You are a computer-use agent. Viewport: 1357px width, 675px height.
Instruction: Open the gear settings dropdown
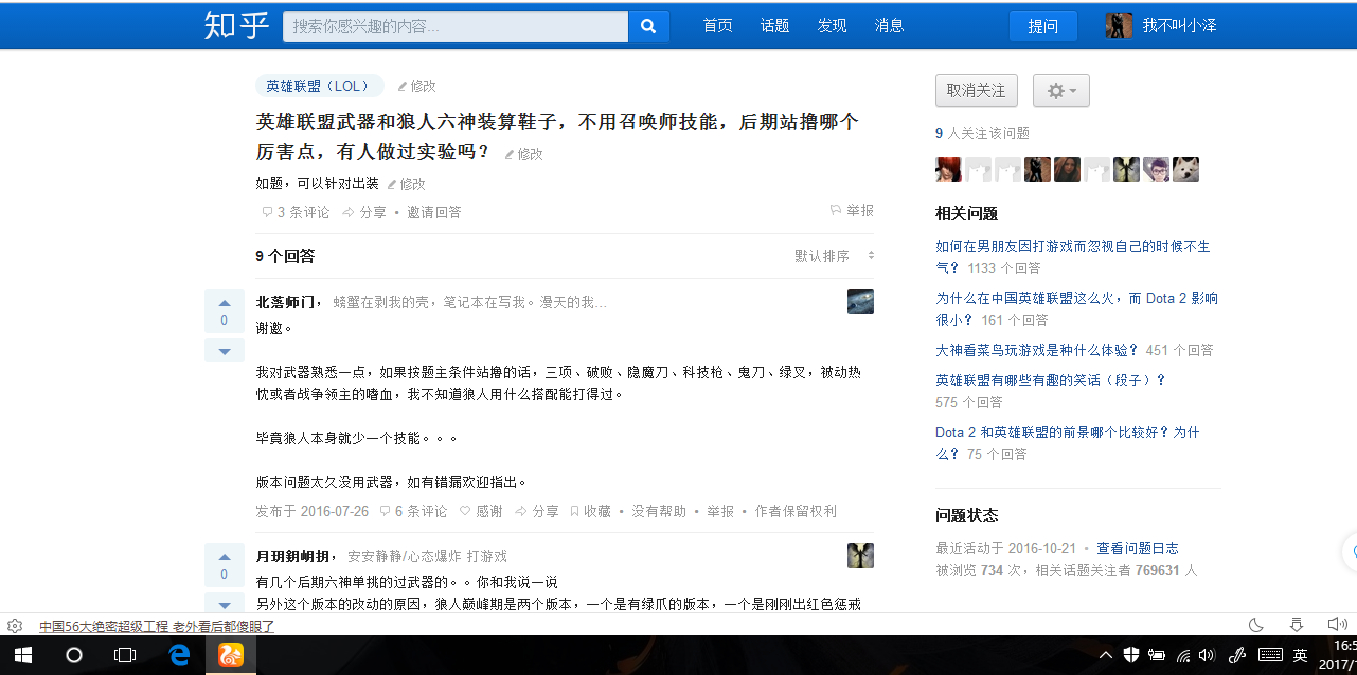pos(1061,91)
